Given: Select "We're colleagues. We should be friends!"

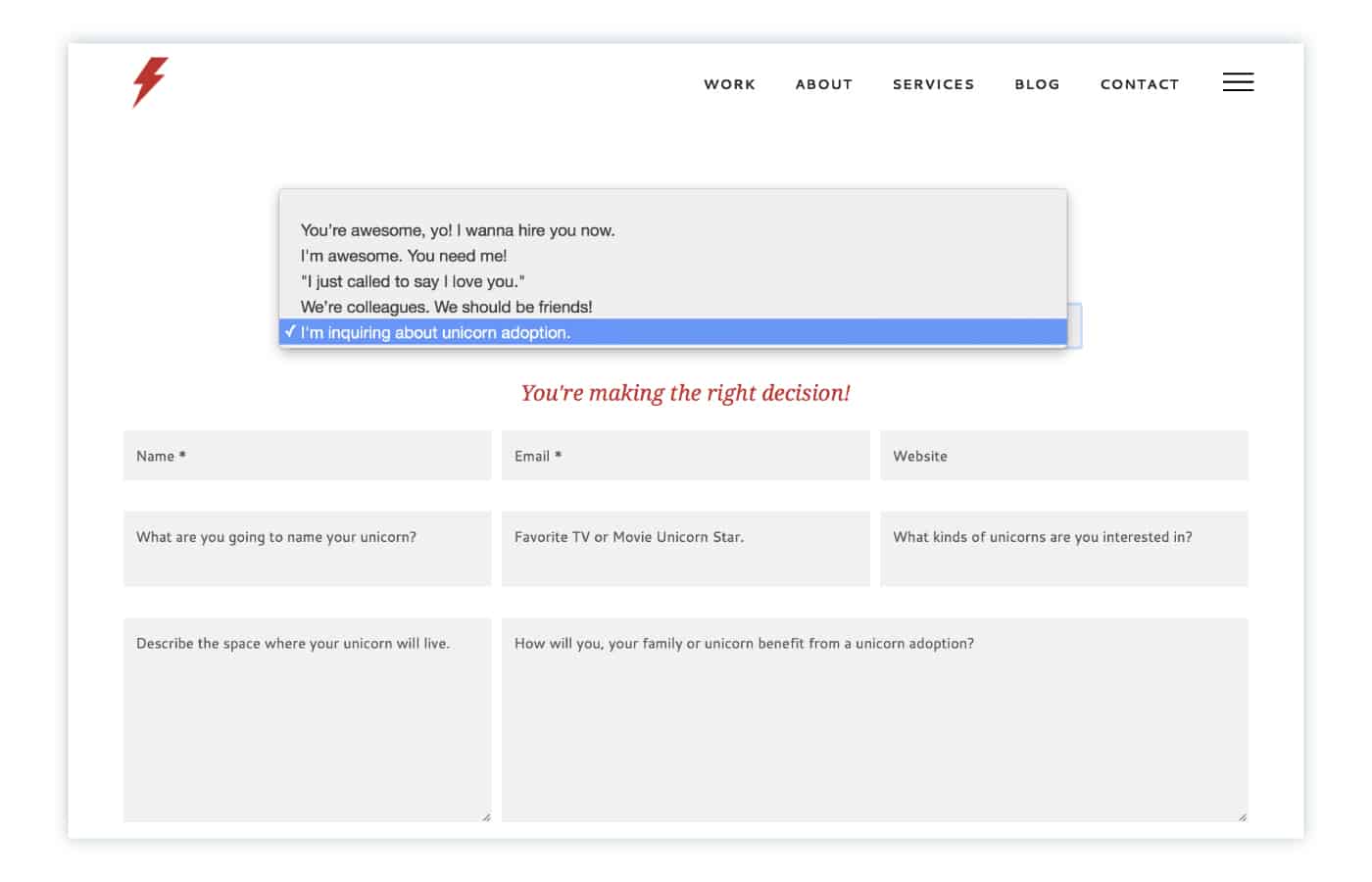Looking at the screenshot, I should pyautogui.click(x=445, y=307).
